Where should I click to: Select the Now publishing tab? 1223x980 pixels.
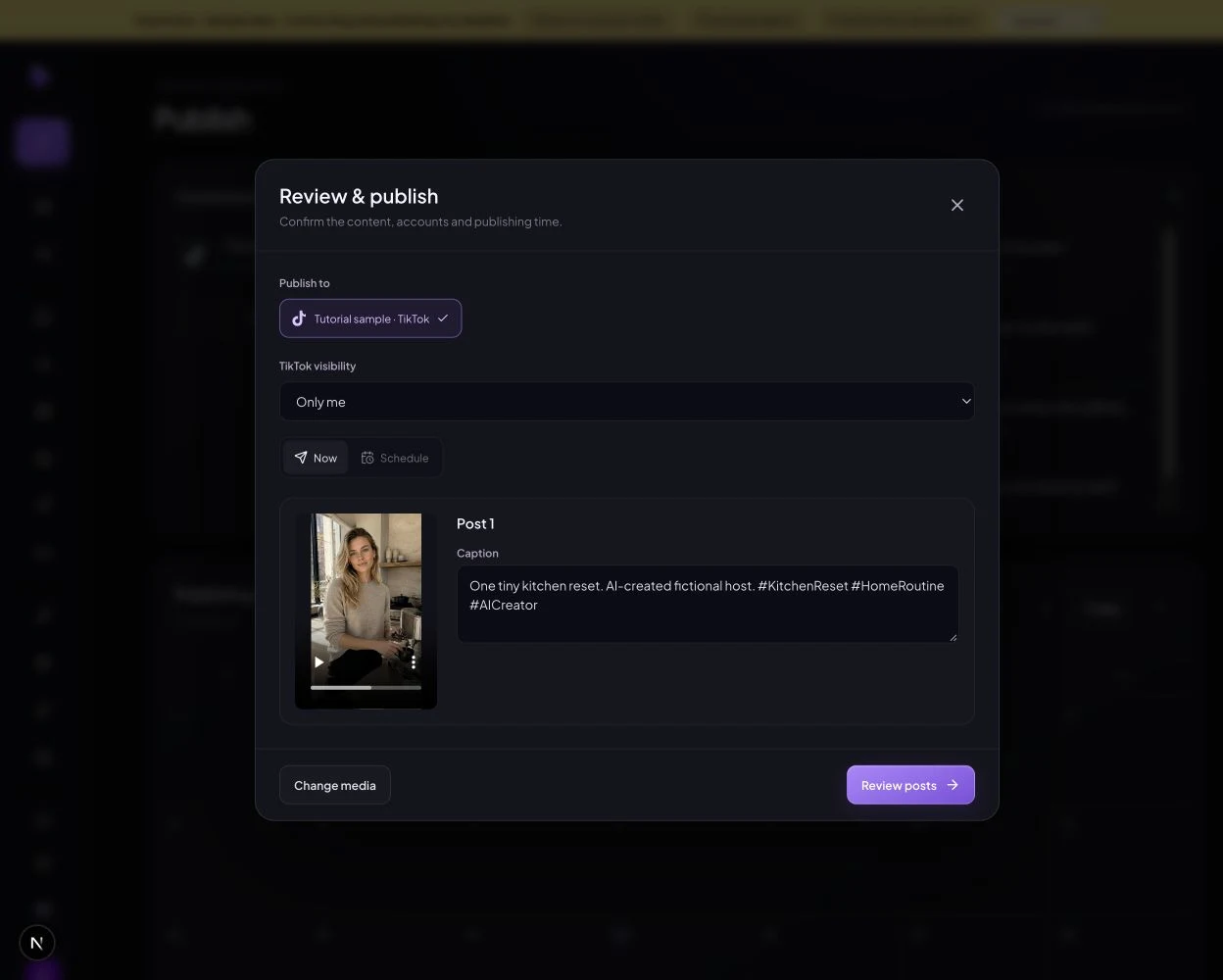click(x=316, y=458)
